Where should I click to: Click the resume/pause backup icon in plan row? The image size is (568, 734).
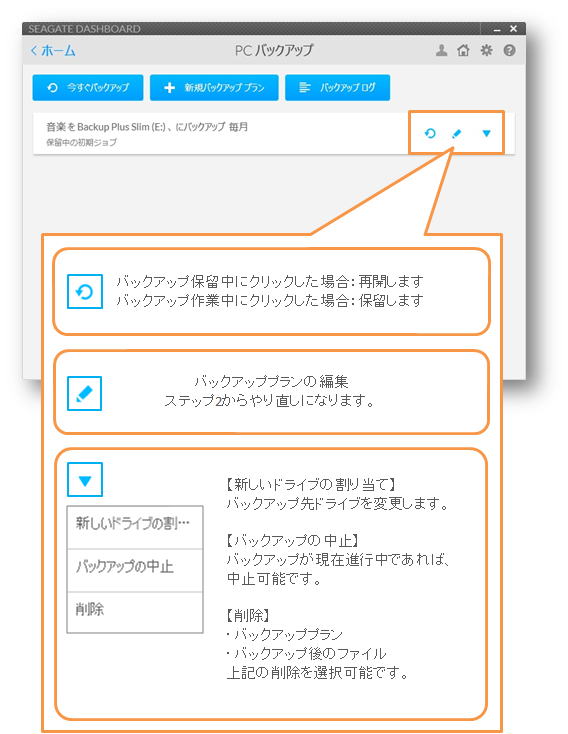430,133
